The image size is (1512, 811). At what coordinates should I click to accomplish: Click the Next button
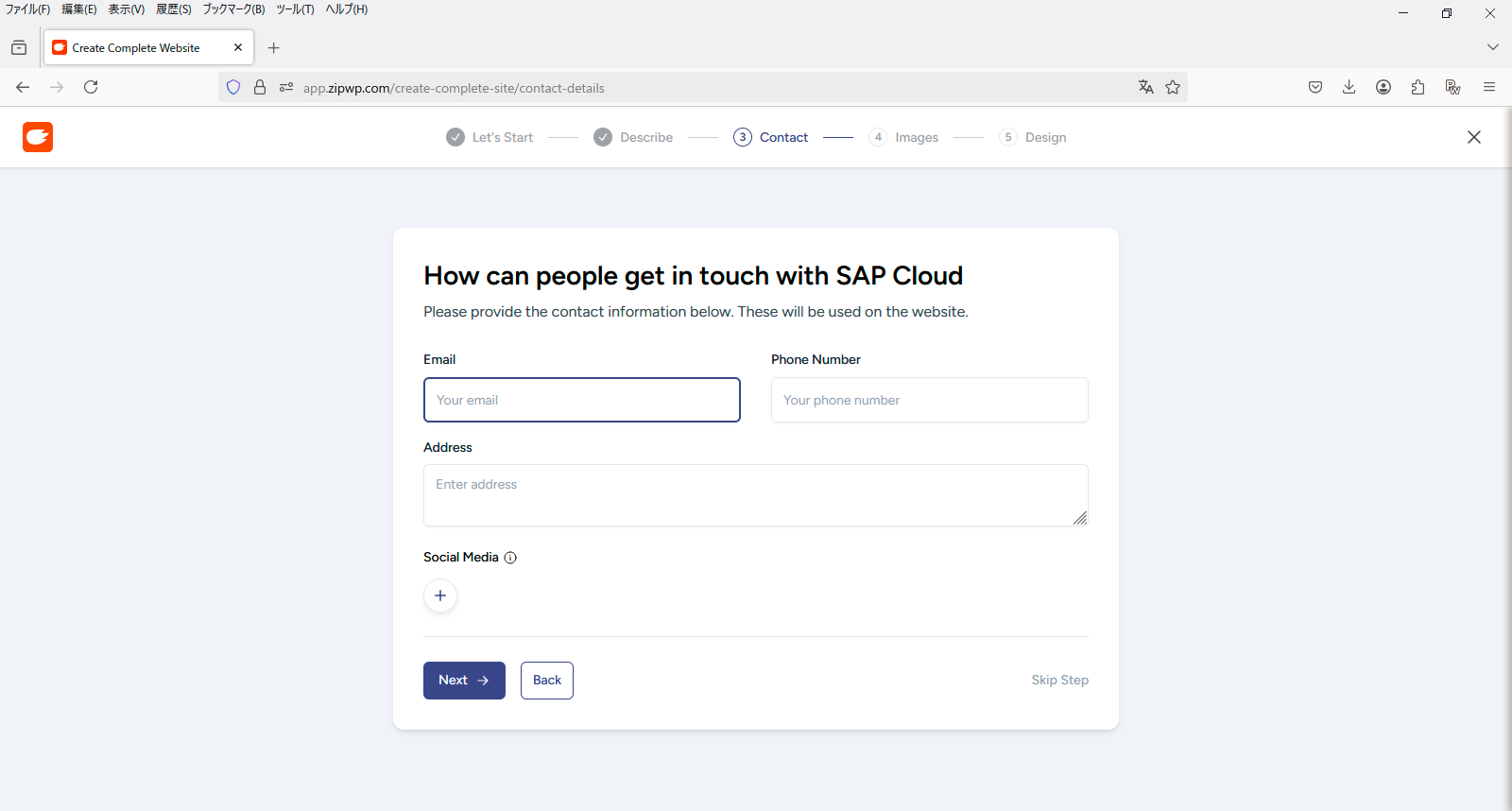(x=464, y=681)
